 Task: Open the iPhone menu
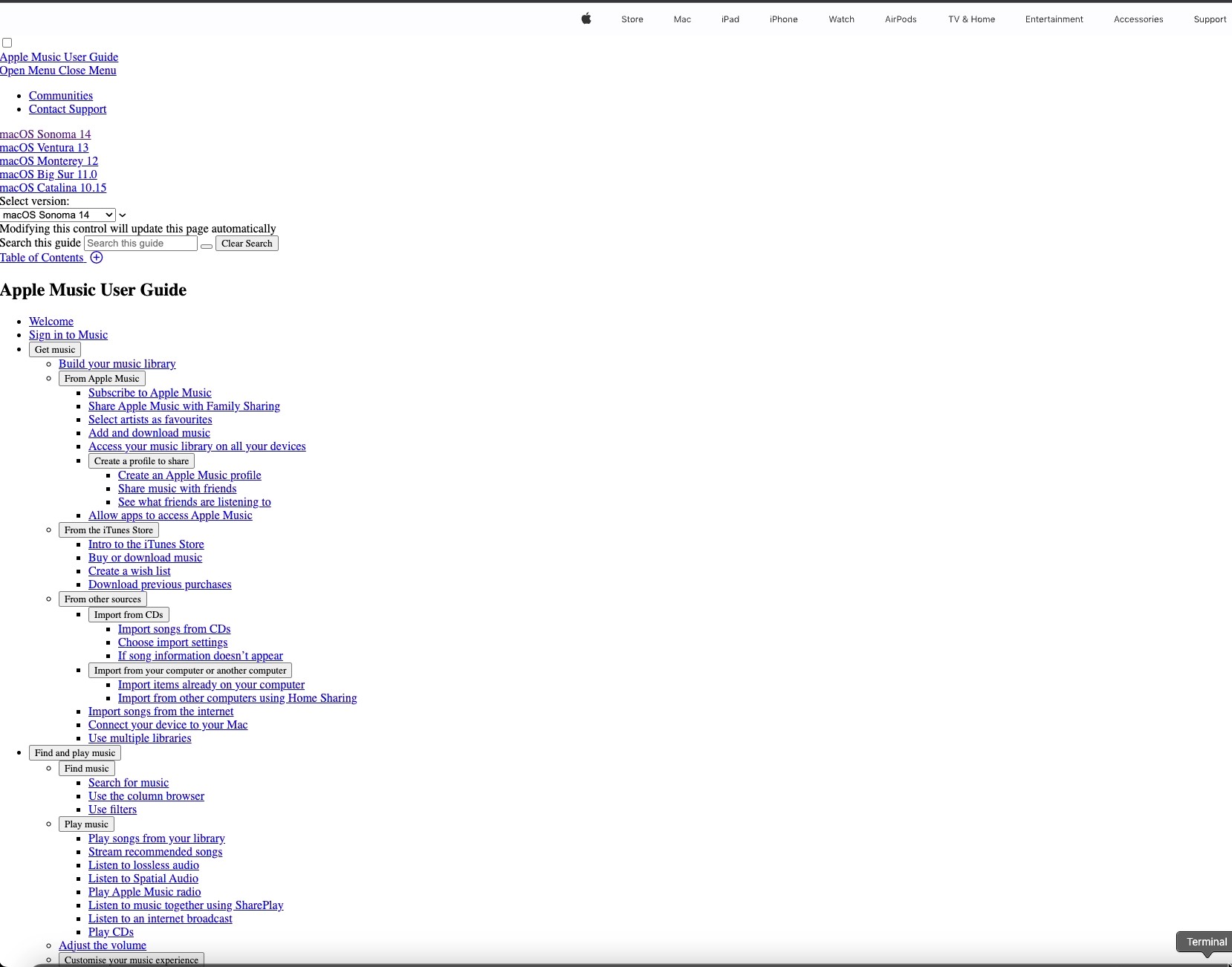pyautogui.click(x=784, y=19)
